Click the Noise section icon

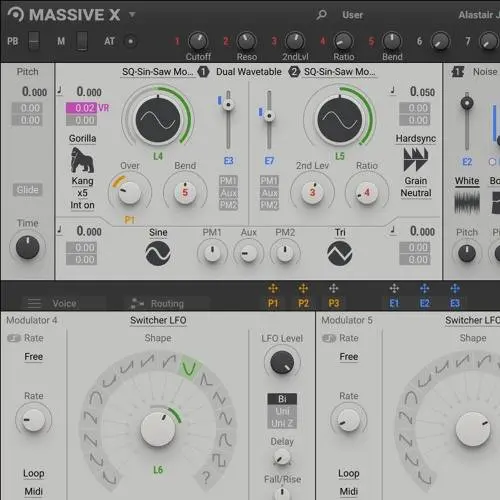[458, 71]
